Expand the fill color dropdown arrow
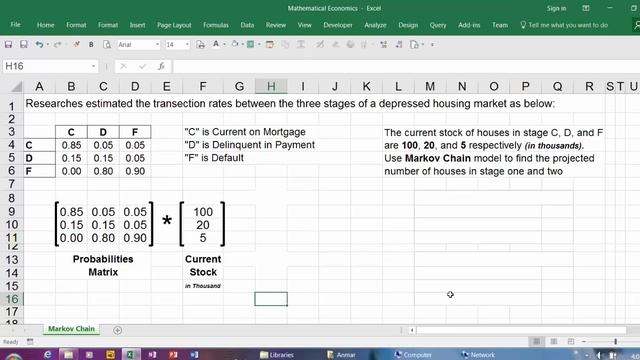 point(242,44)
